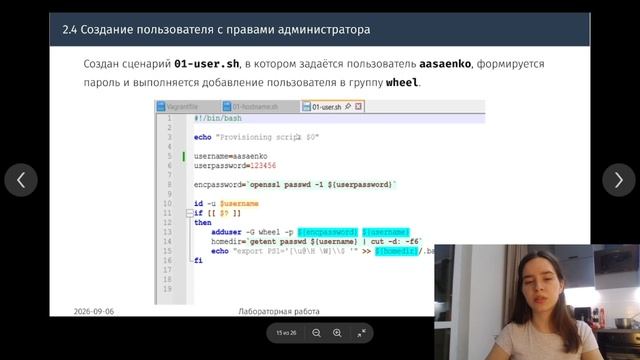Click the Vagrantfile tab save icon
The height and width of the screenshot is (360, 640).
click(x=161, y=107)
